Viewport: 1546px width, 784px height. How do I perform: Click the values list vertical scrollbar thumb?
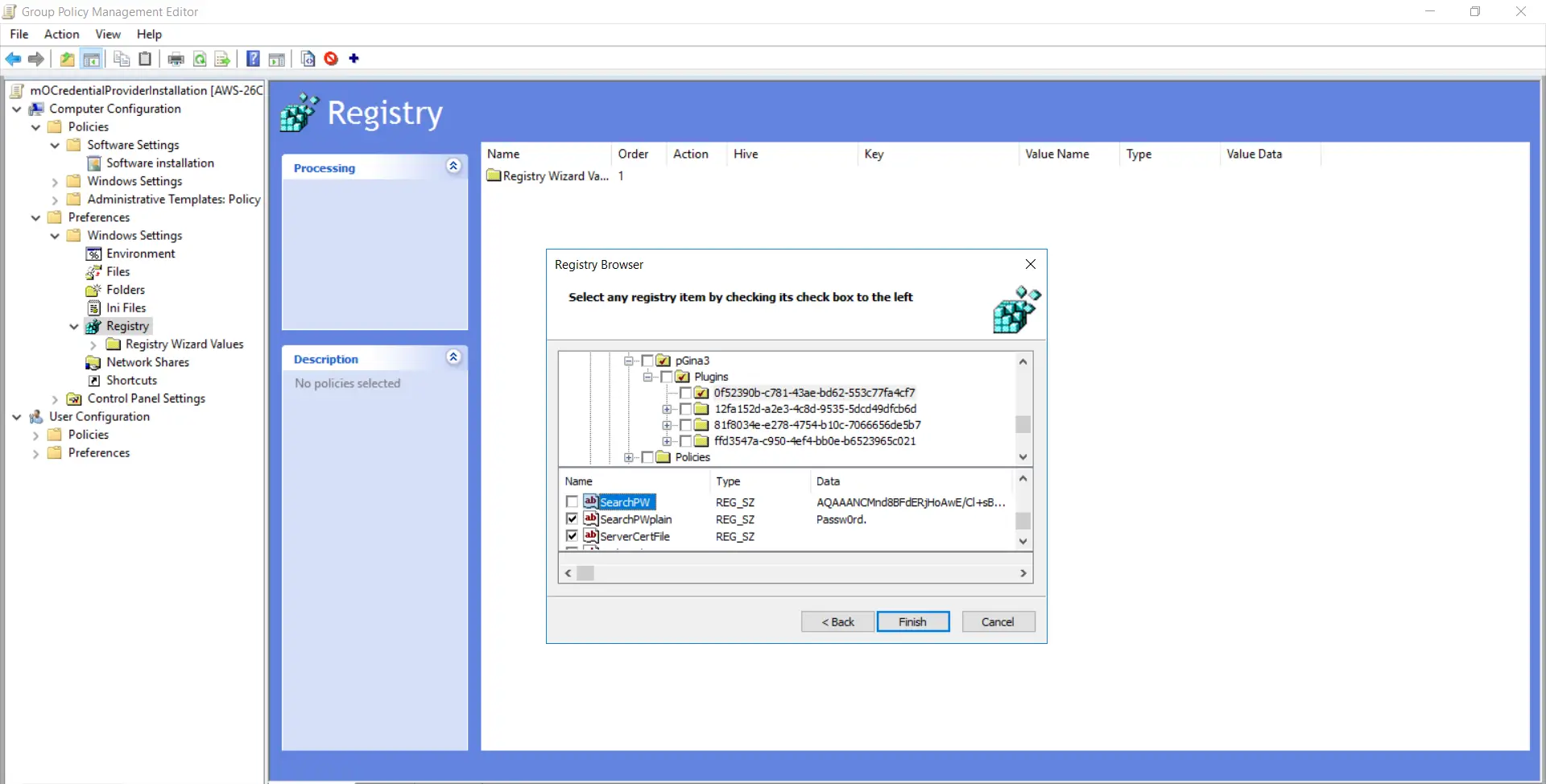[1023, 520]
